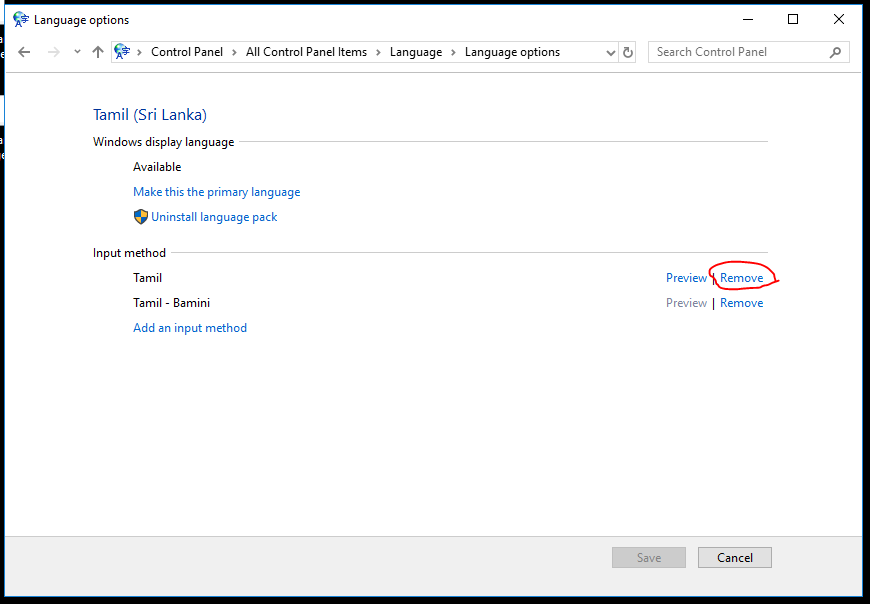The height and width of the screenshot is (604, 870).
Task: Click the Forward navigation arrow
Action: (54, 52)
